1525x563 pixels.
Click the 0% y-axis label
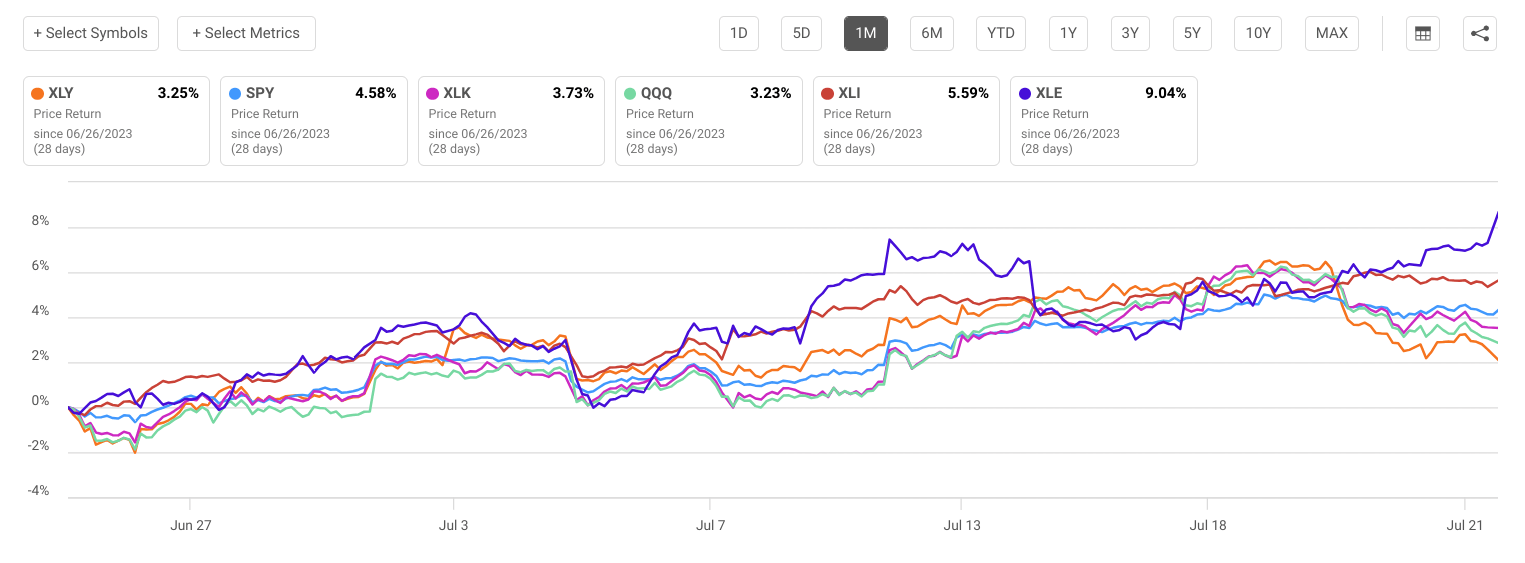(x=40, y=401)
